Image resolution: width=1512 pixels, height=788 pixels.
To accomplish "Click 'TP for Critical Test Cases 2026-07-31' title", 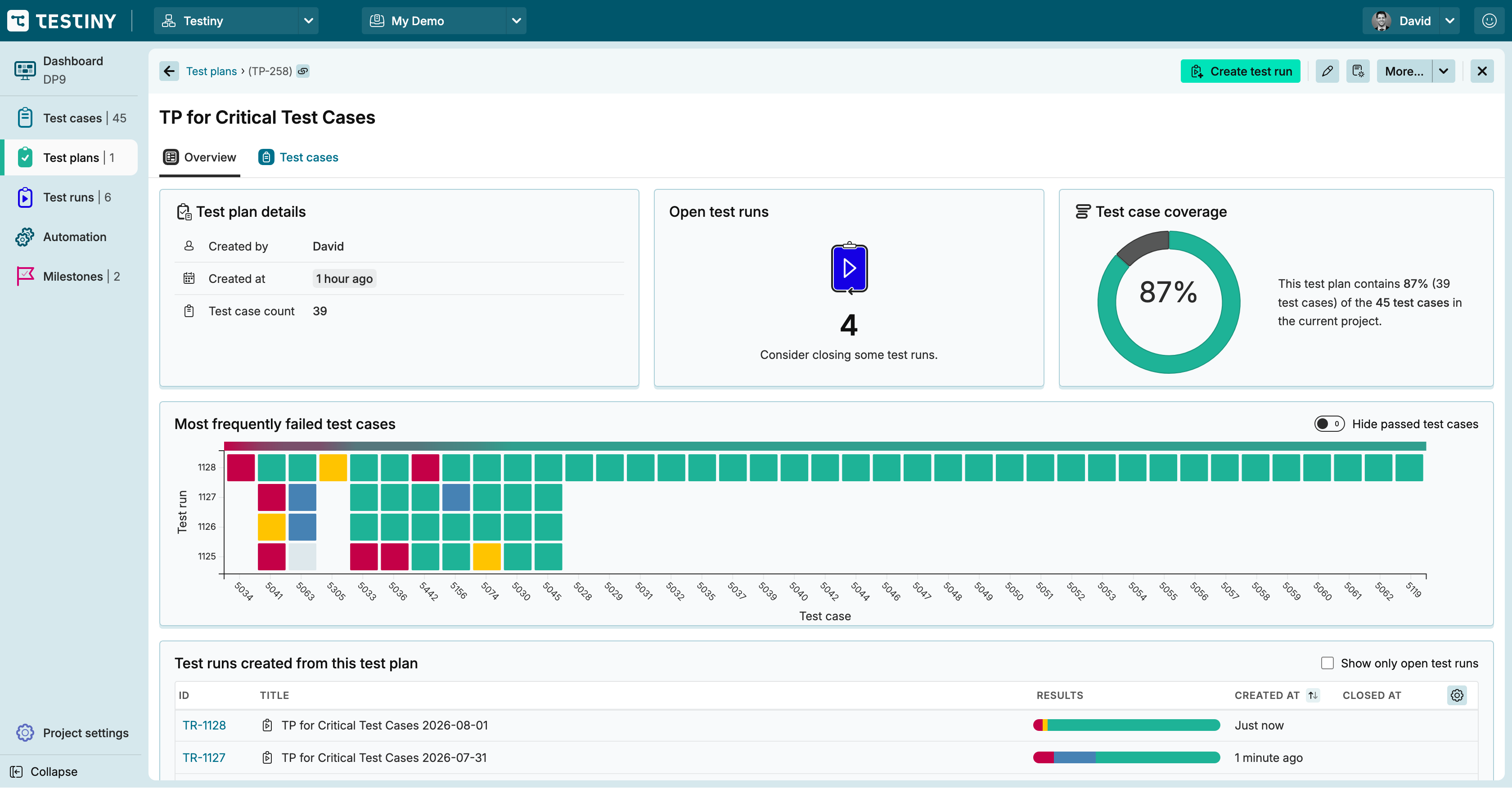I will (x=384, y=757).
